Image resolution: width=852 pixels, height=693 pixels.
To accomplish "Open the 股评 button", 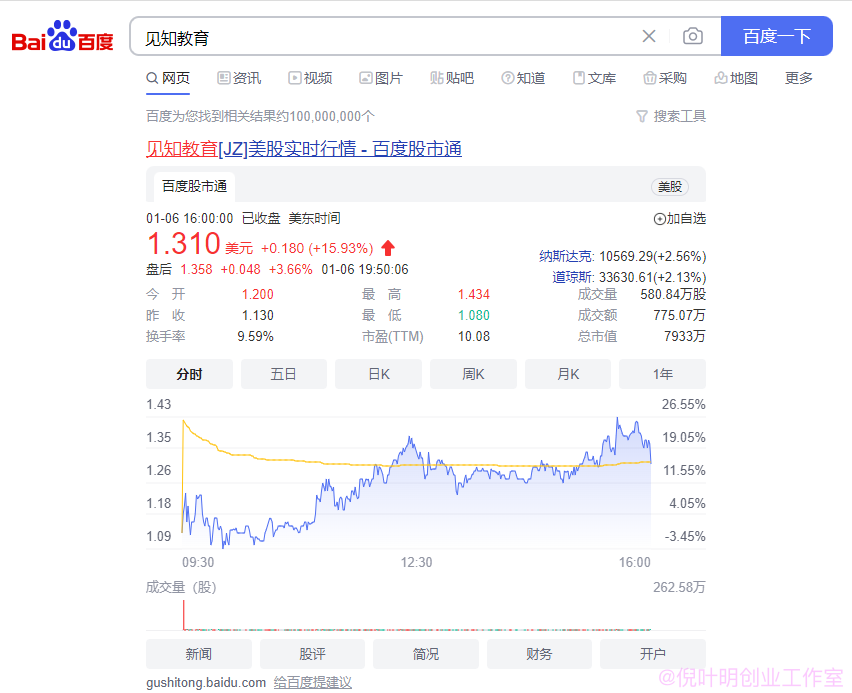I will click(312, 654).
